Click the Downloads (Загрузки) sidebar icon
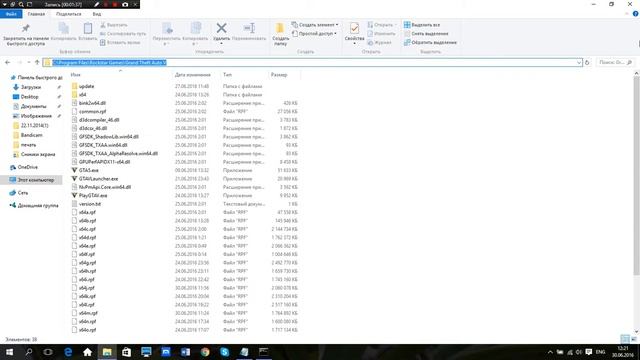640x360 pixels. click(16, 87)
